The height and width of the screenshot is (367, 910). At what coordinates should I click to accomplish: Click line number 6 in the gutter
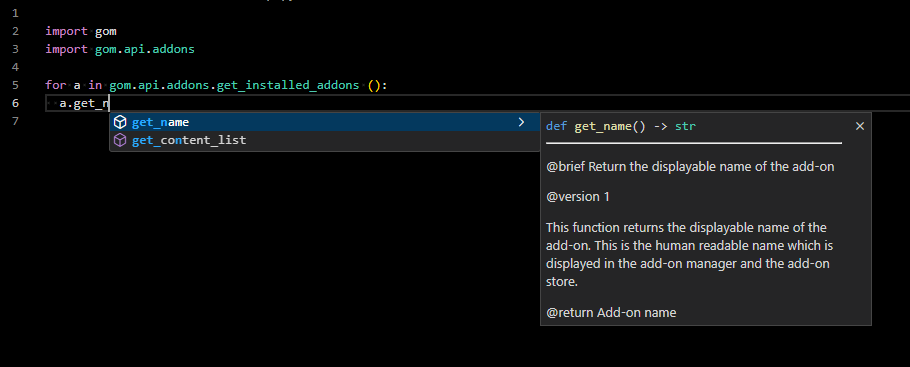15,103
